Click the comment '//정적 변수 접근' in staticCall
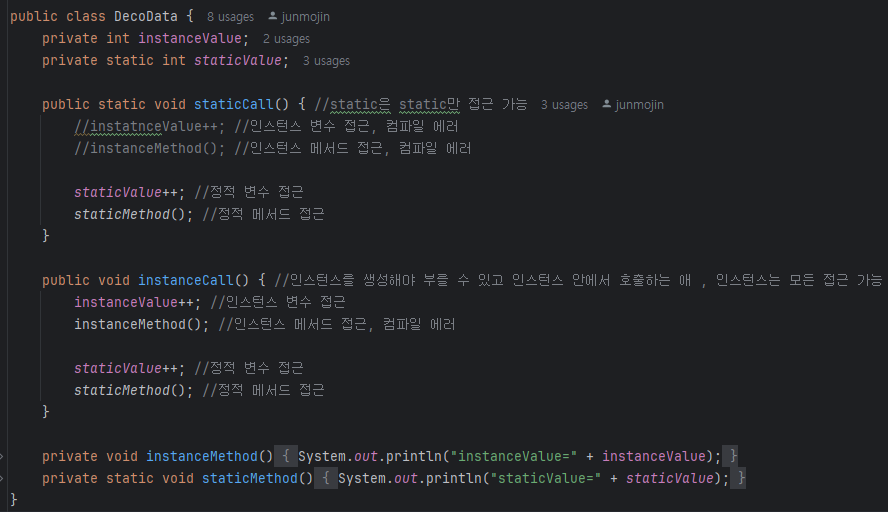The width and height of the screenshot is (888, 512). pos(249,193)
